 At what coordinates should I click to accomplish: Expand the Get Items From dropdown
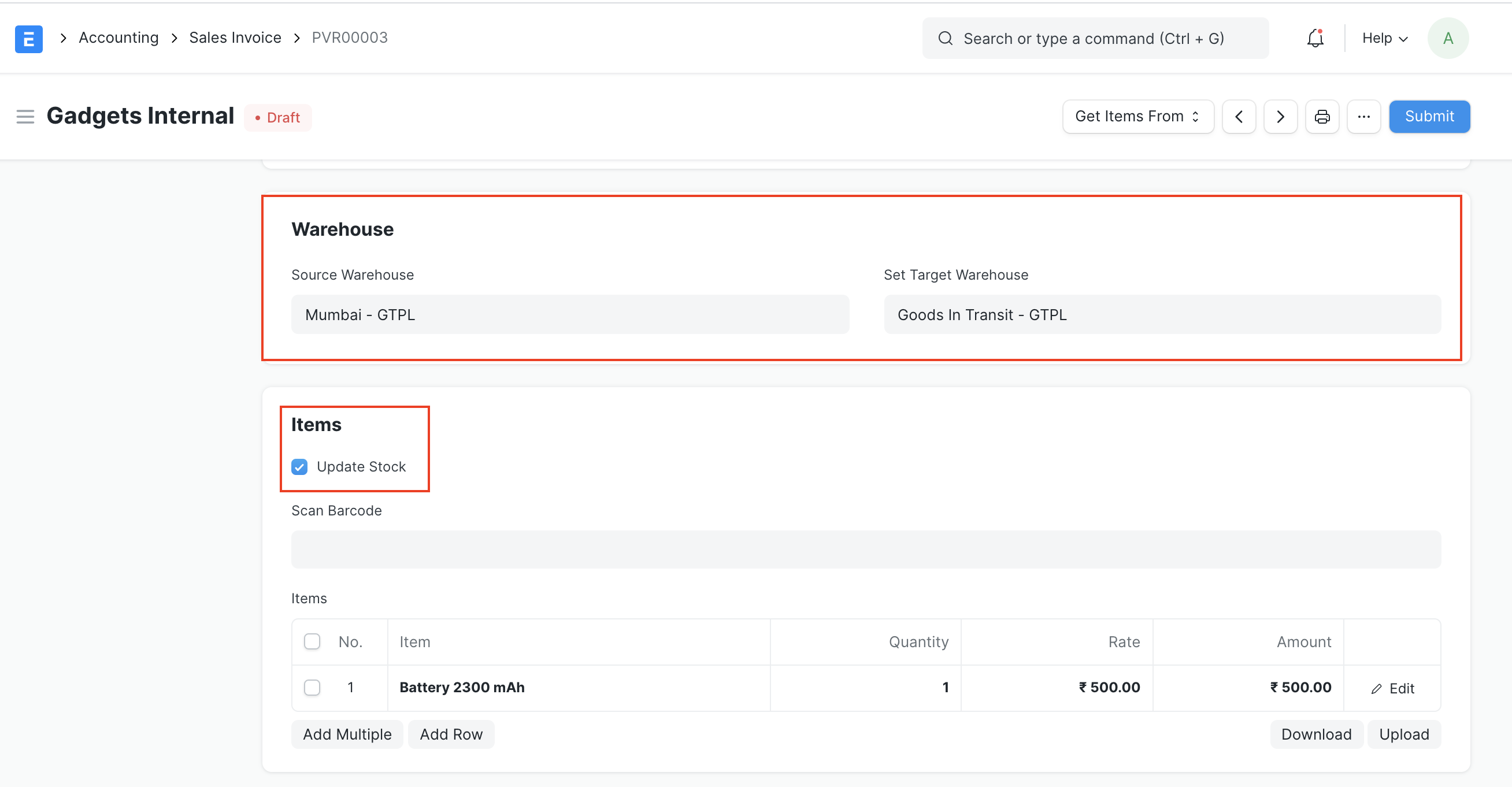[1137, 117]
